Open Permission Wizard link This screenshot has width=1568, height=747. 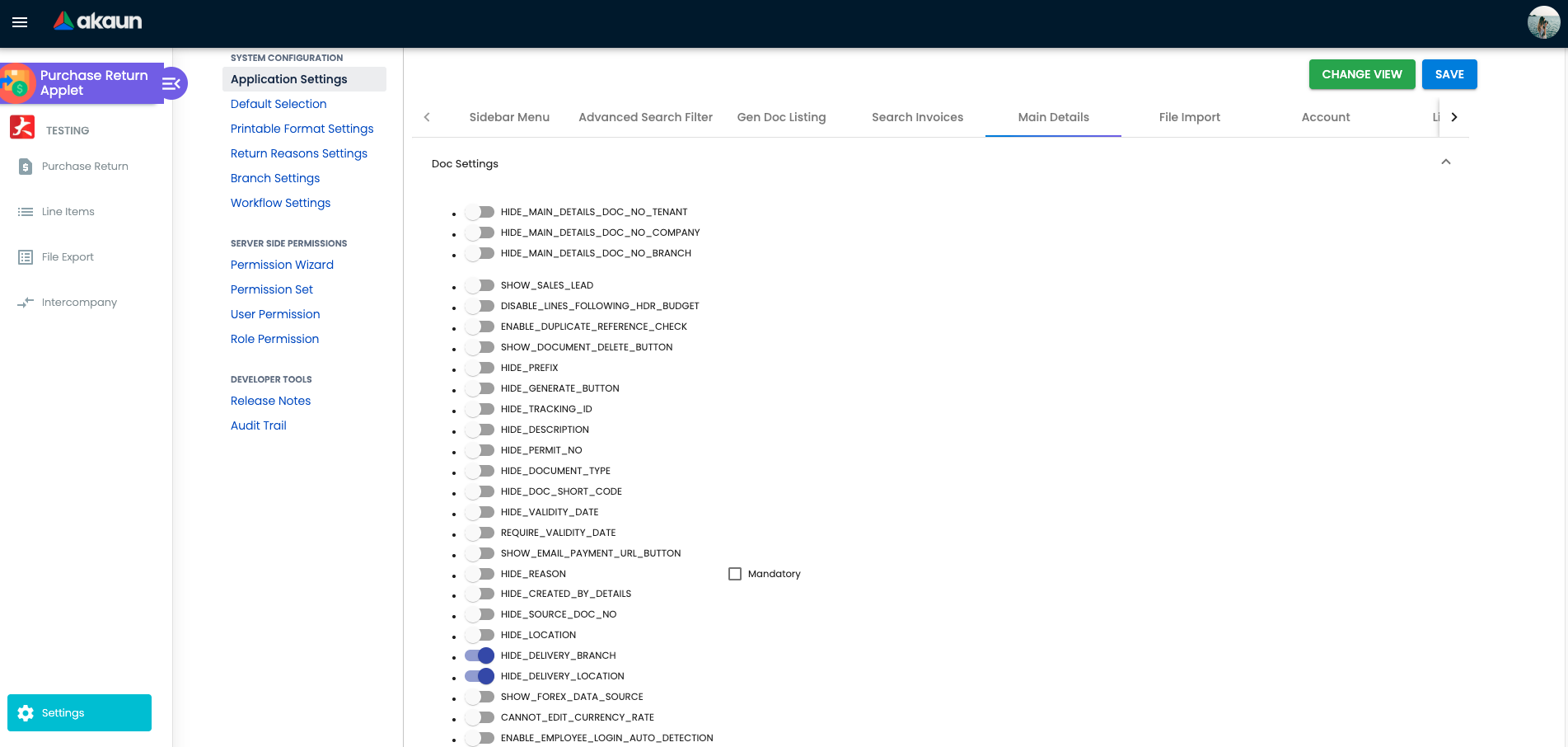click(282, 265)
